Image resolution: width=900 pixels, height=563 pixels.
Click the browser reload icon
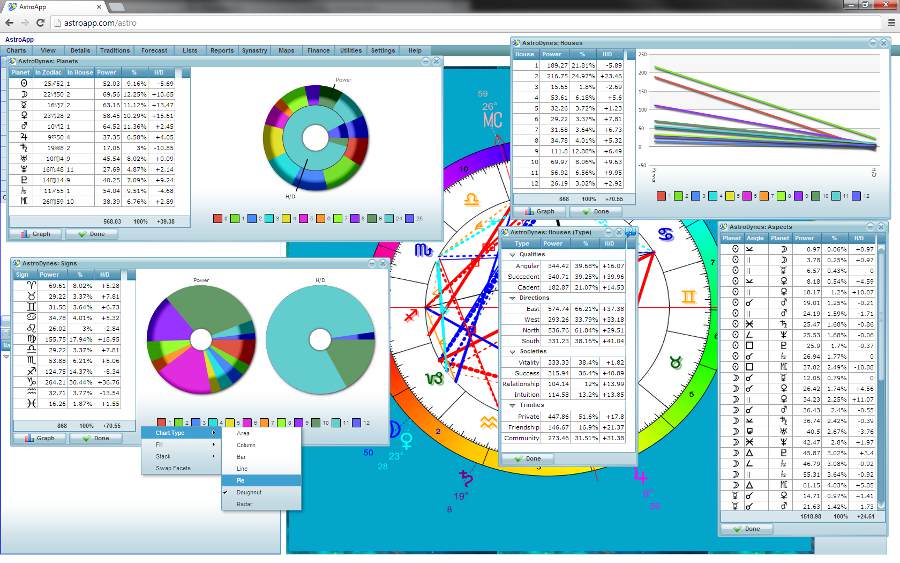tap(39, 21)
